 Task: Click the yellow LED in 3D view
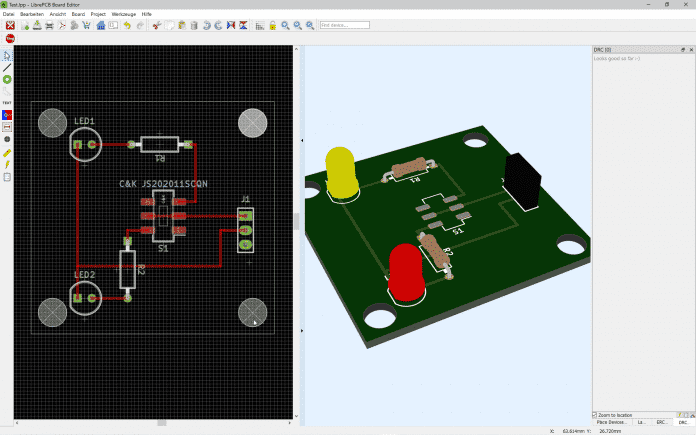(x=342, y=173)
